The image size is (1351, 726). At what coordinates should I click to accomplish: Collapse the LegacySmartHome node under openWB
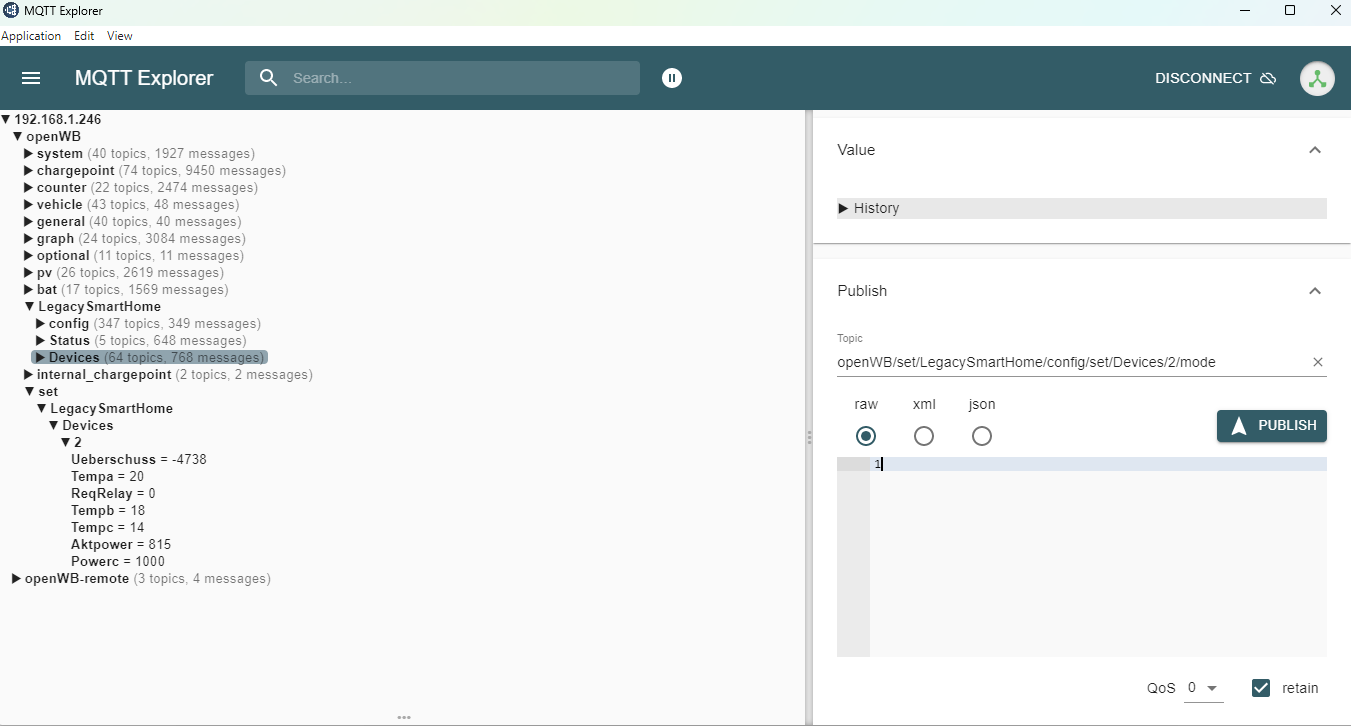pos(30,306)
